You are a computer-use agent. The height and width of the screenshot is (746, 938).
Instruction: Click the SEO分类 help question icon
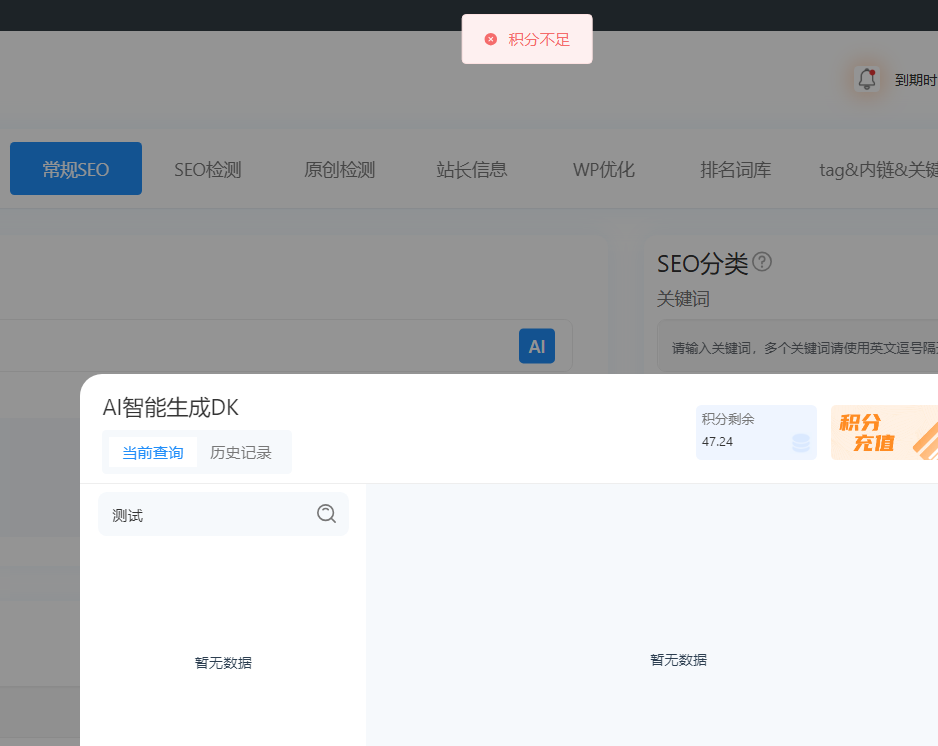[x=762, y=262]
